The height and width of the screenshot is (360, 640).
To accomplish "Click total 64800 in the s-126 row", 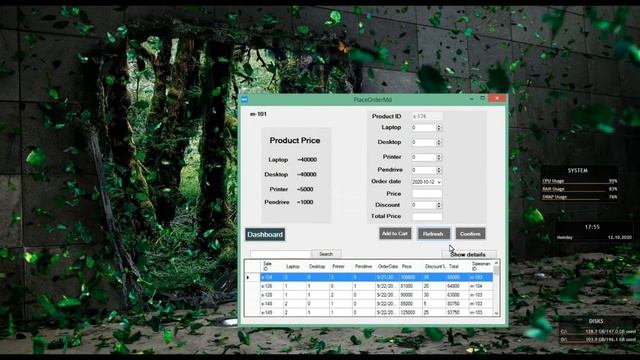I will pyautogui.click(x=457, y=286).
